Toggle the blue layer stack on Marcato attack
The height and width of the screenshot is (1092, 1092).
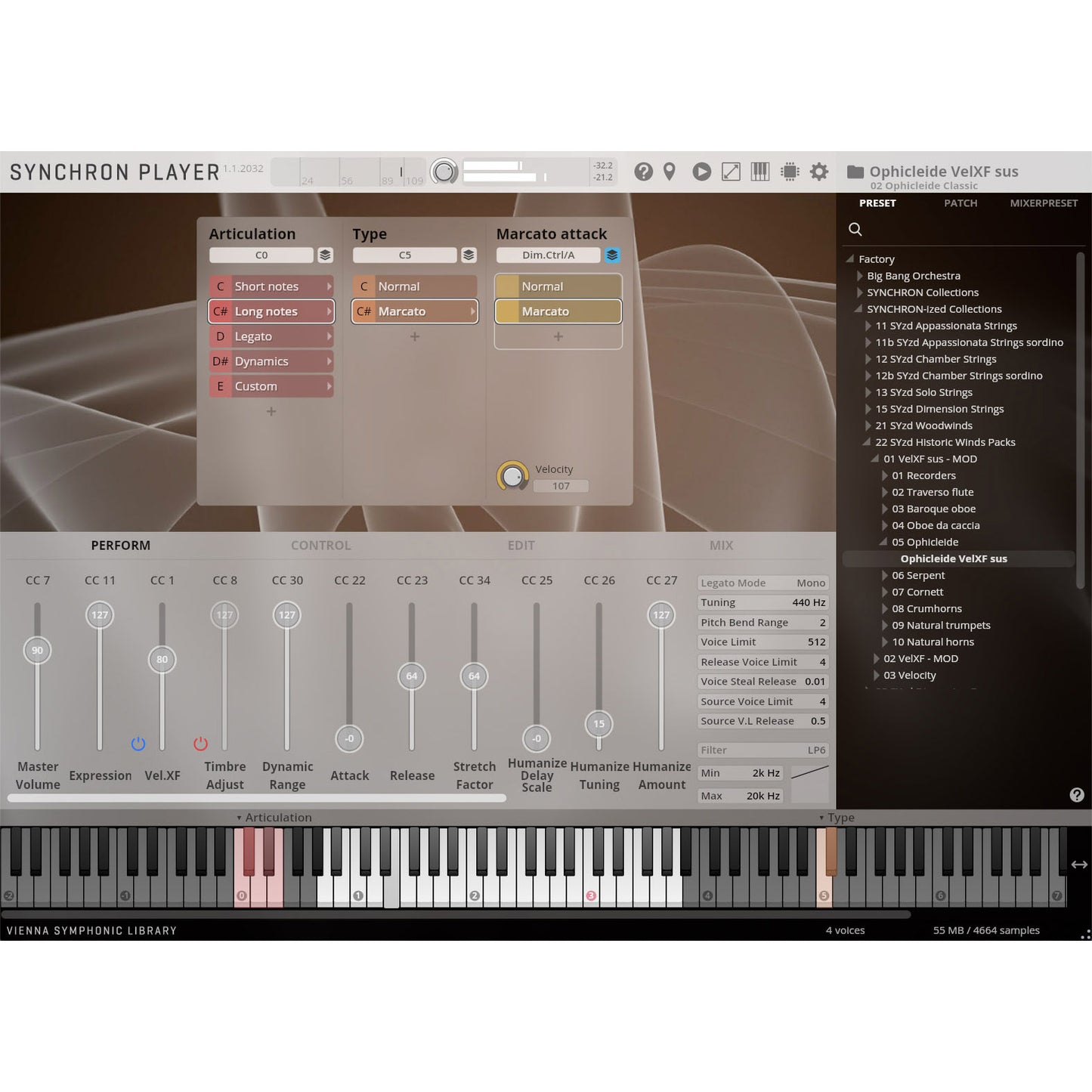612,255
